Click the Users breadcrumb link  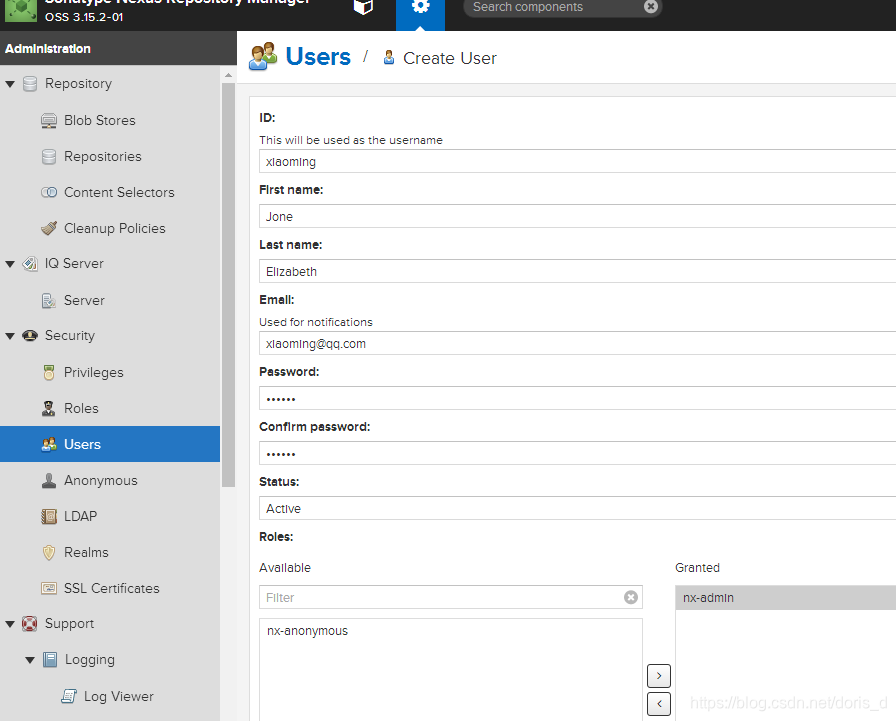318,57
